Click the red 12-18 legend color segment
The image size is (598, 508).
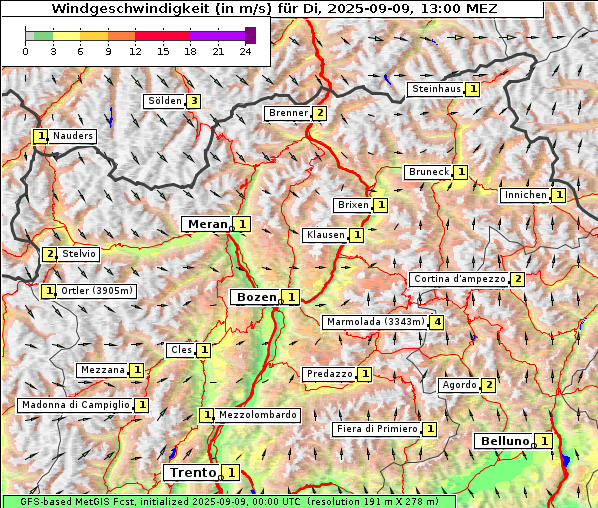point(162,36)
